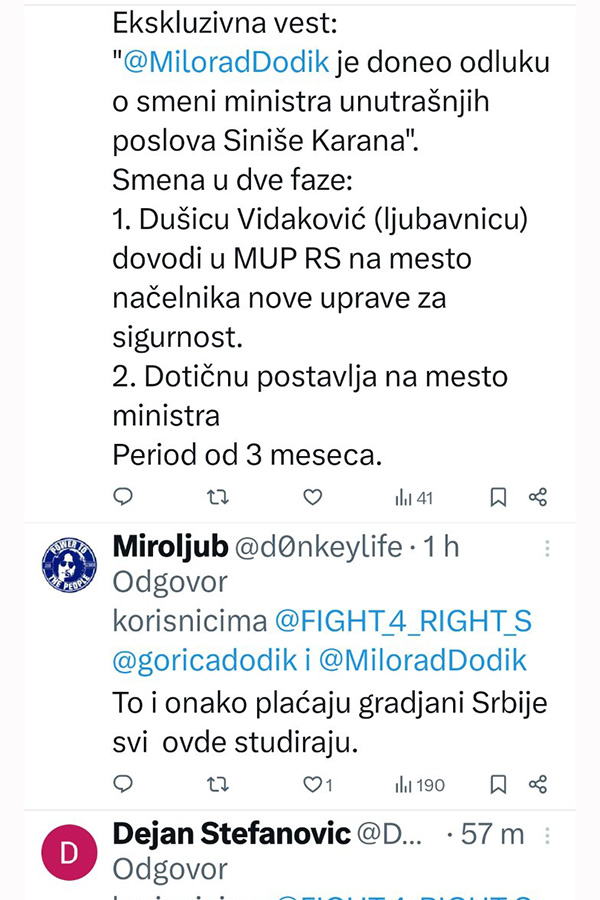The height and width of the screenshot is (900, 600).
Task: Open Miroljub's profile avatar
Action: (x=69, y=565)
